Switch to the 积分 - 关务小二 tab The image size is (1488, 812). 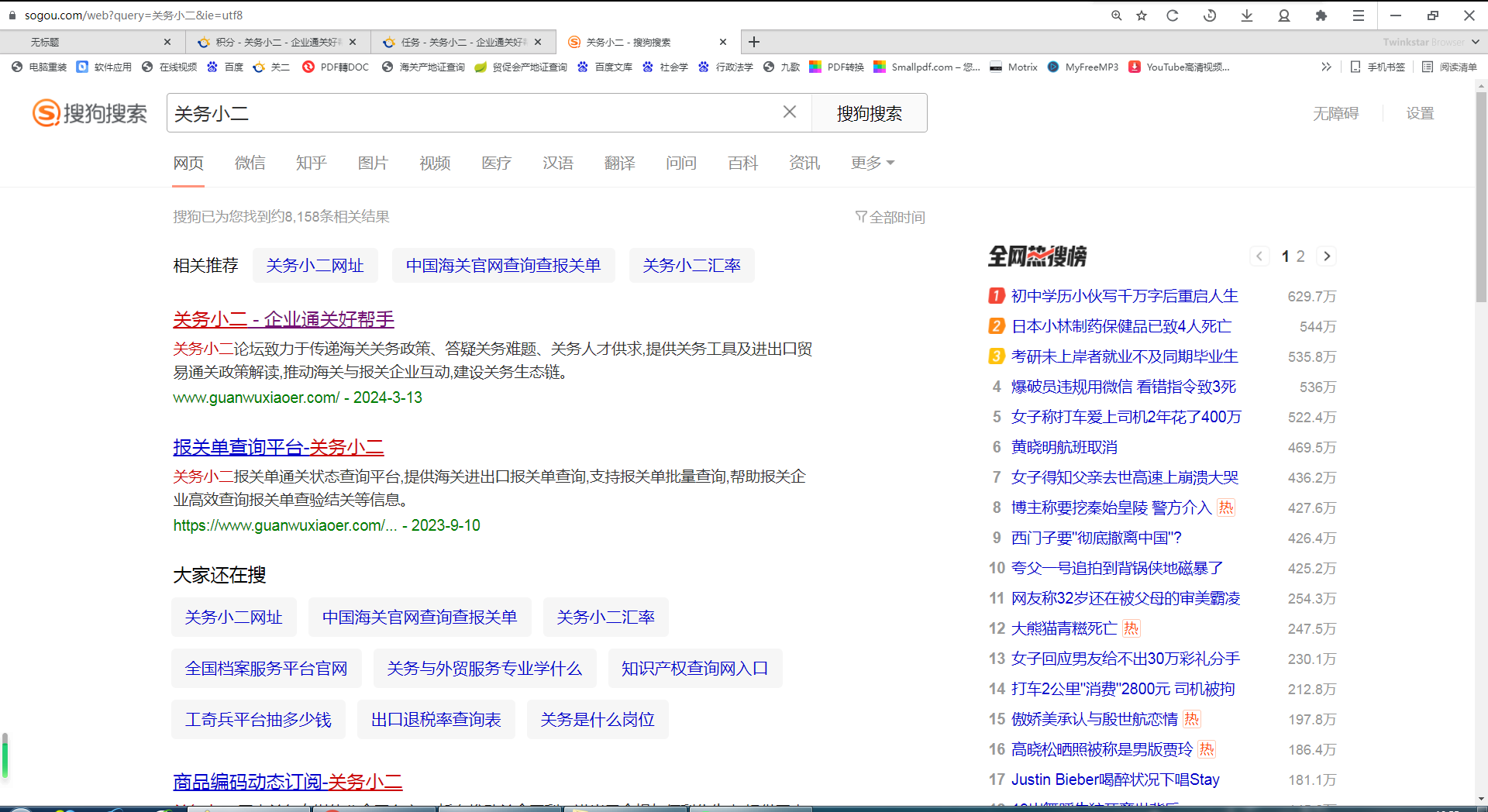pos(277,42)
